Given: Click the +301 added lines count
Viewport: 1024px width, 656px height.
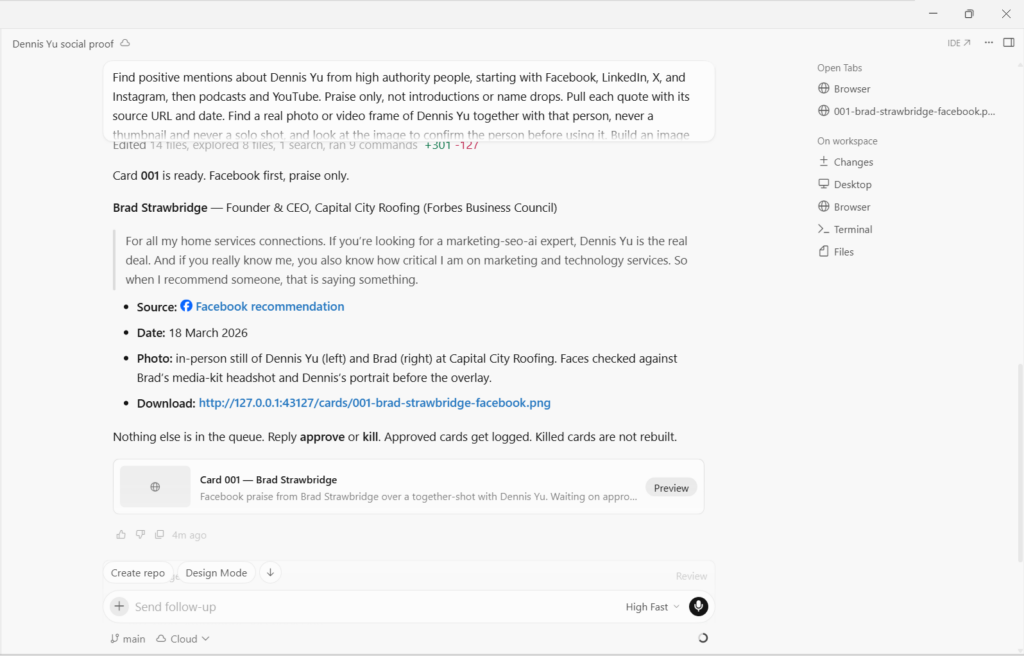Looking at the screenshot, I should (438, 145).
